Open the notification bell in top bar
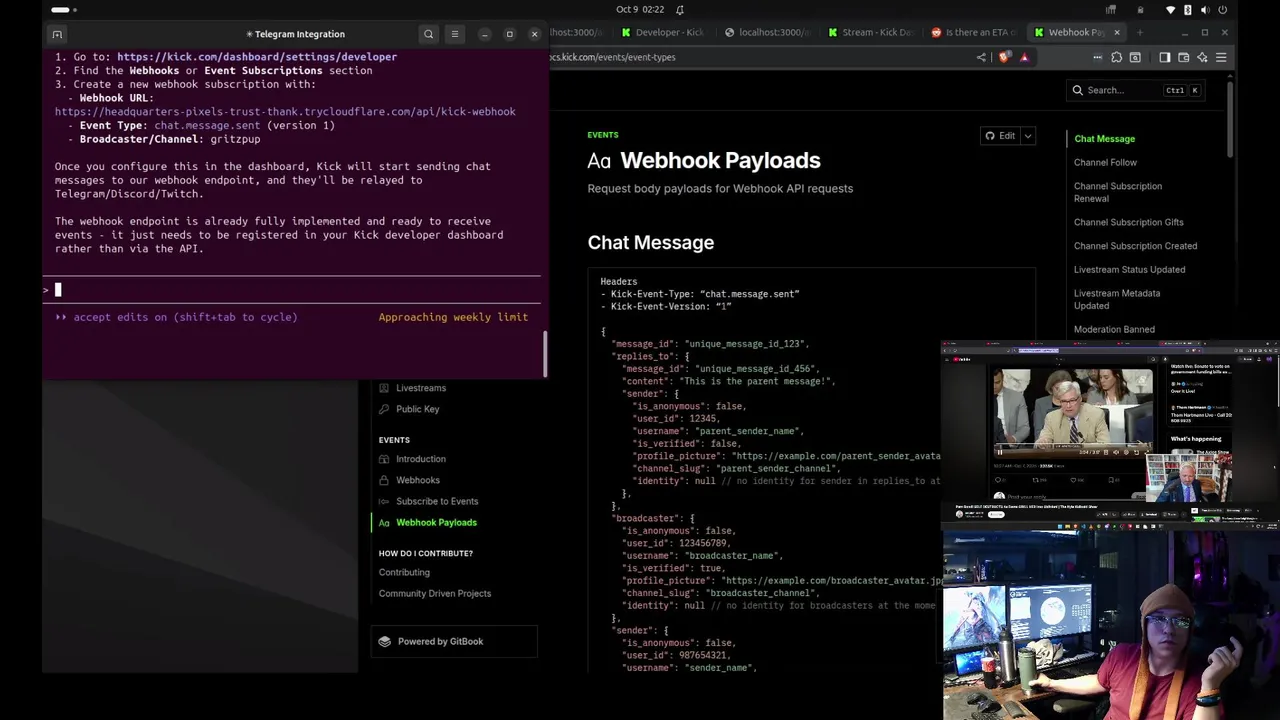Screen dimensions: 1280x720 click(680, 10)
